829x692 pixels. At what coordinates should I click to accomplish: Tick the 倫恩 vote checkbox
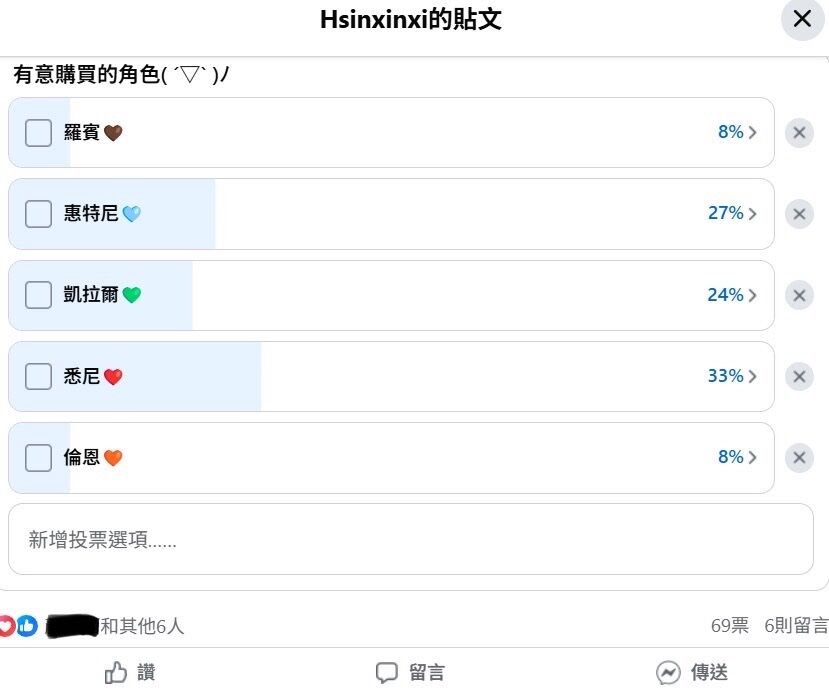tap(38, 458)
